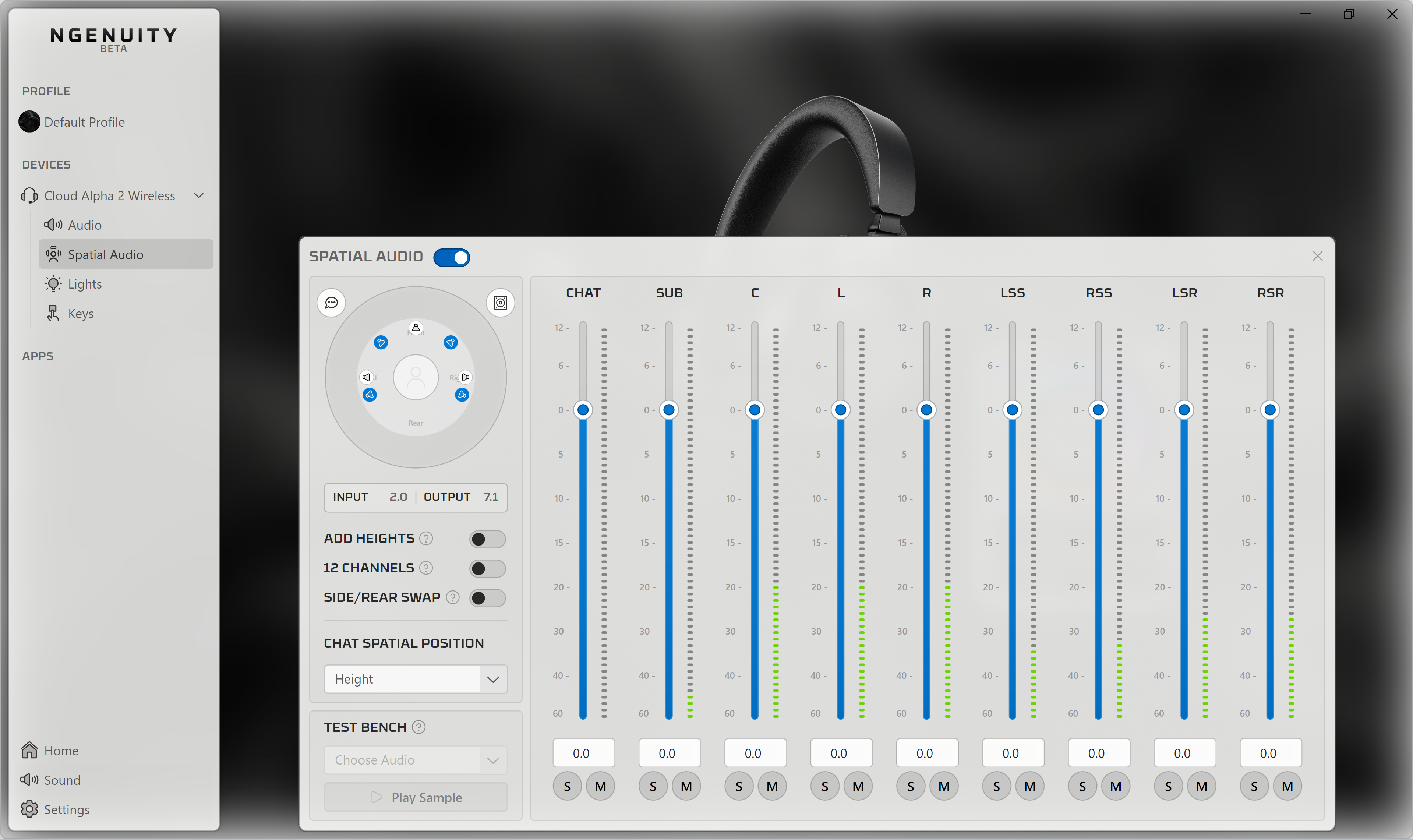Open Settings in sidebar

56,809
